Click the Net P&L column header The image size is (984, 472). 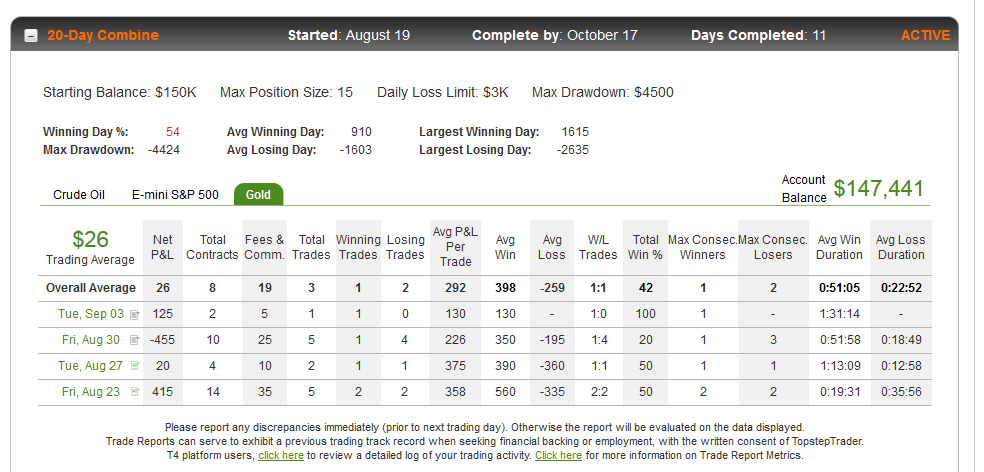pos(163,247)
